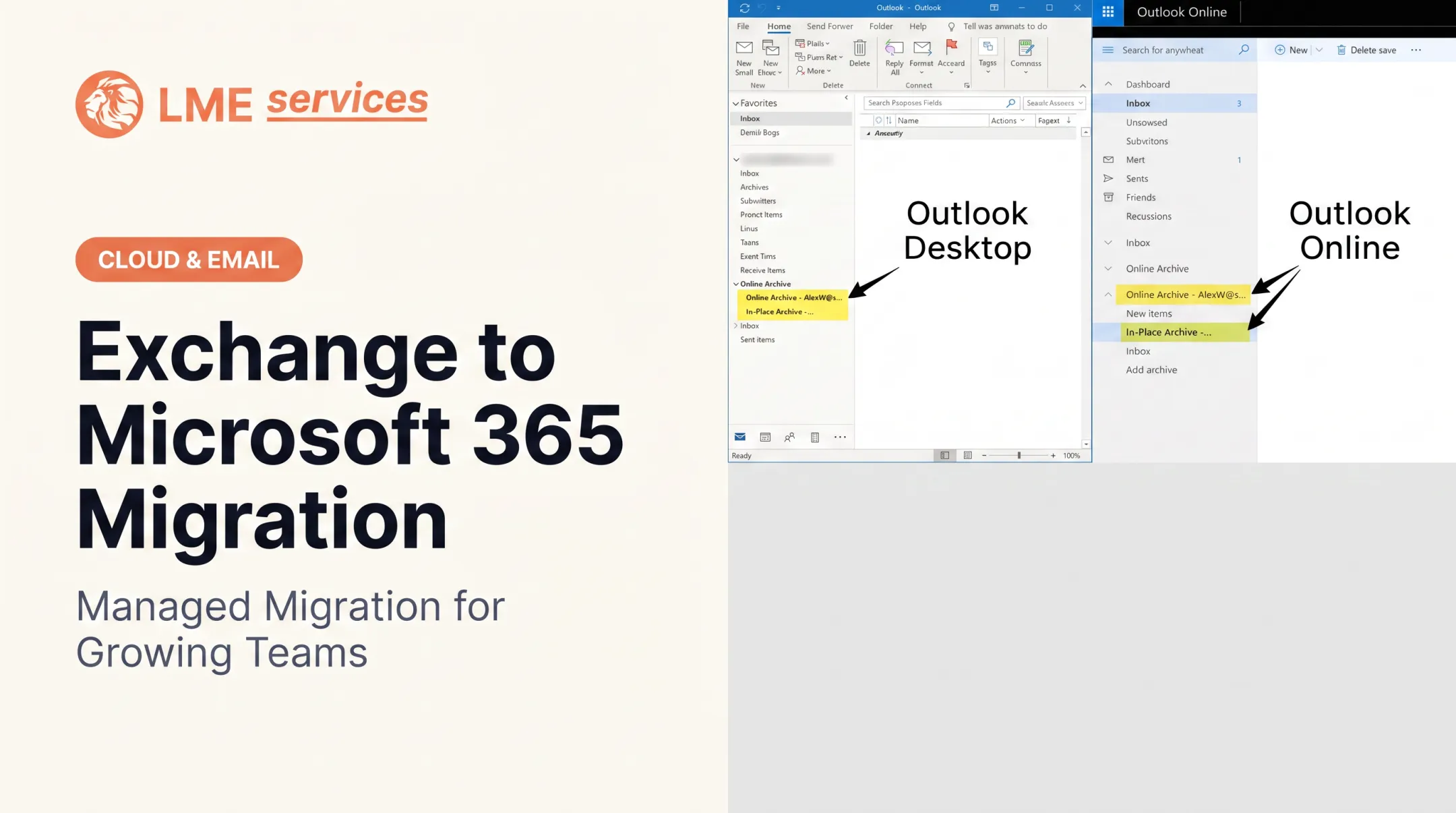Open File menu in Outlook Desktop
The height and width of the screenshot is (813, 1456).
coord(743,26)
